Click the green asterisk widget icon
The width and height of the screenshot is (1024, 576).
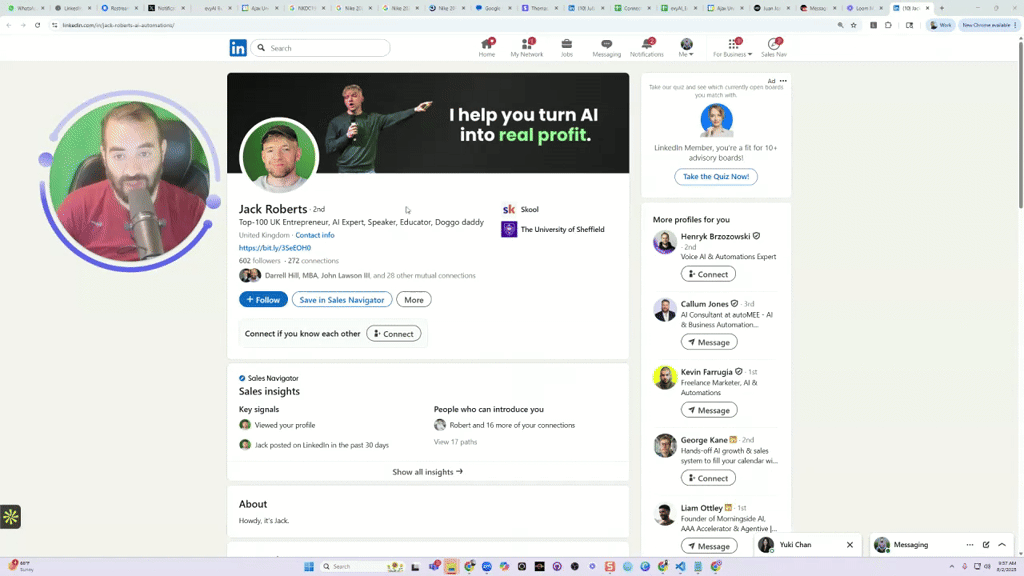click(x=10, y=517)
